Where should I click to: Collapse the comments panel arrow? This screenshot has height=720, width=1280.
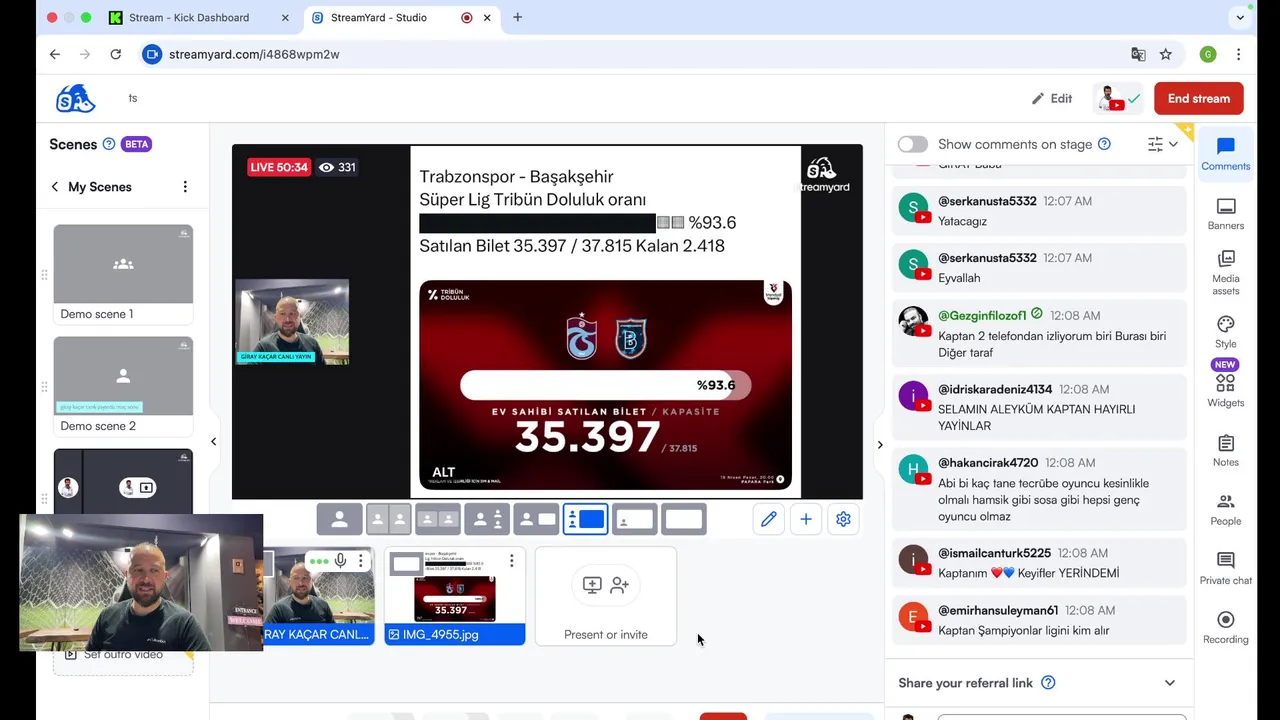[x=880, y=444]
